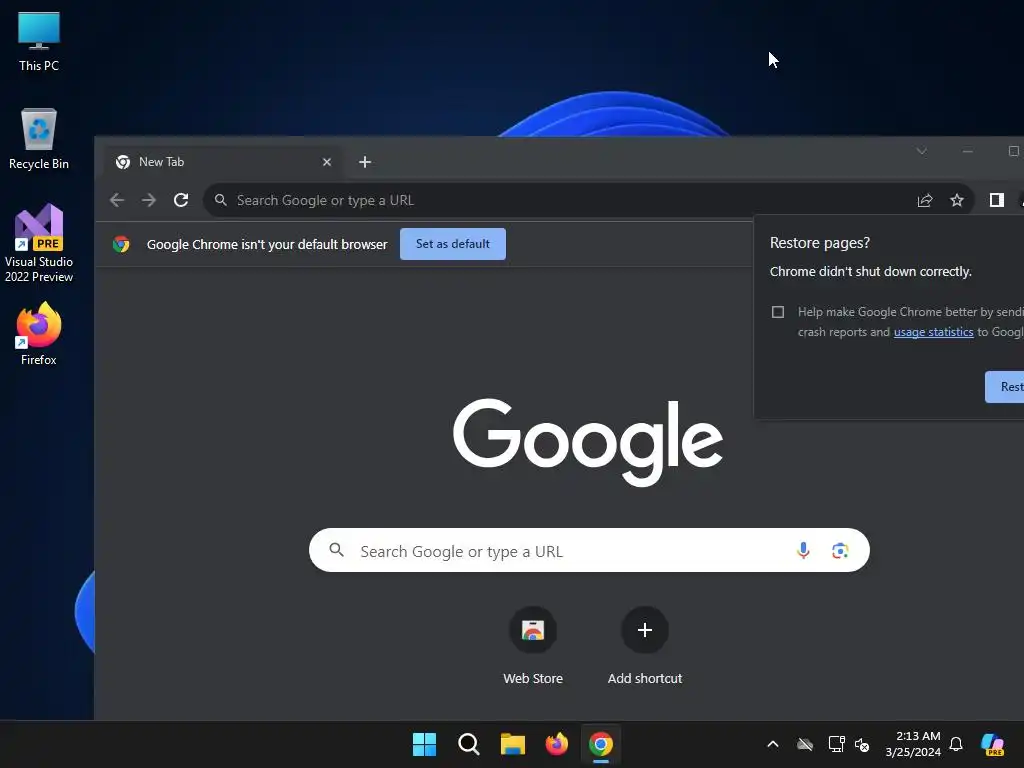Image resolution: width=1024 pixels, height=768 pixels.
Task: Click the Add shortcut tile
Action: coord(645,646)
